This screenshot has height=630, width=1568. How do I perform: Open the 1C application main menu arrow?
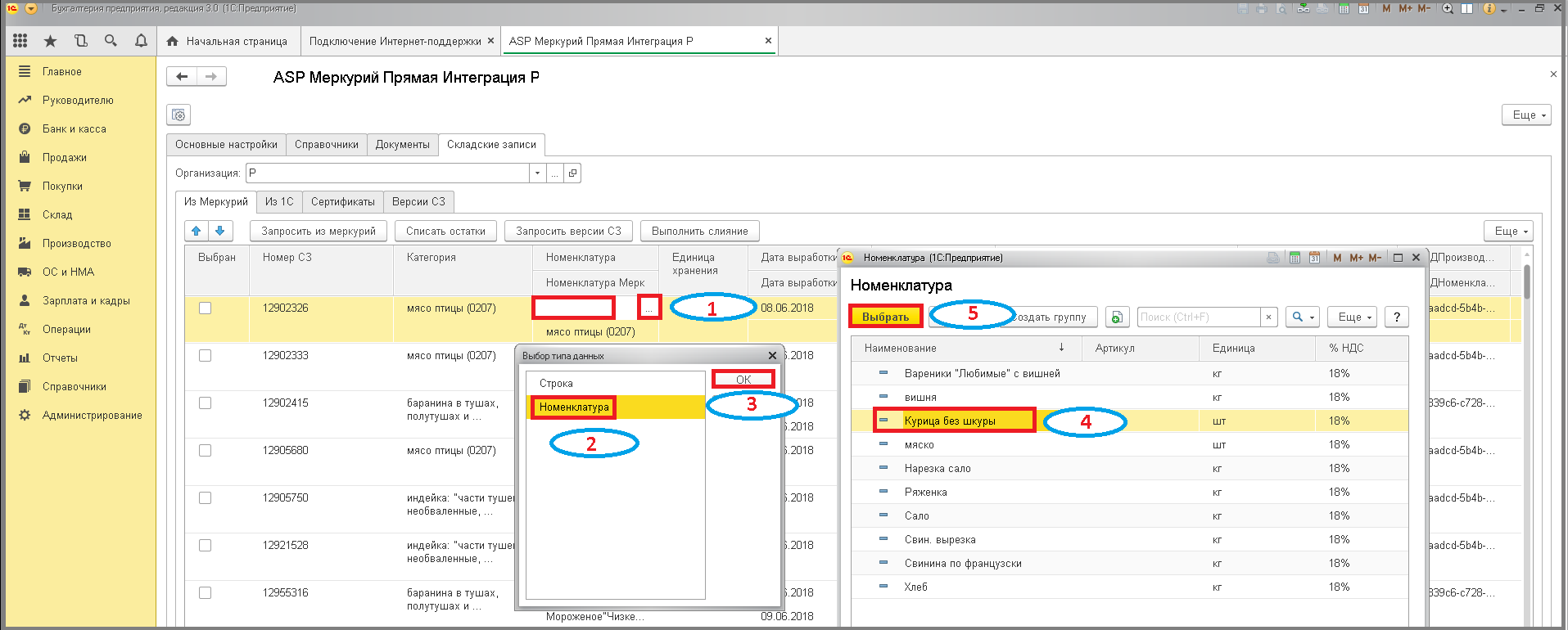coord(31,8)
